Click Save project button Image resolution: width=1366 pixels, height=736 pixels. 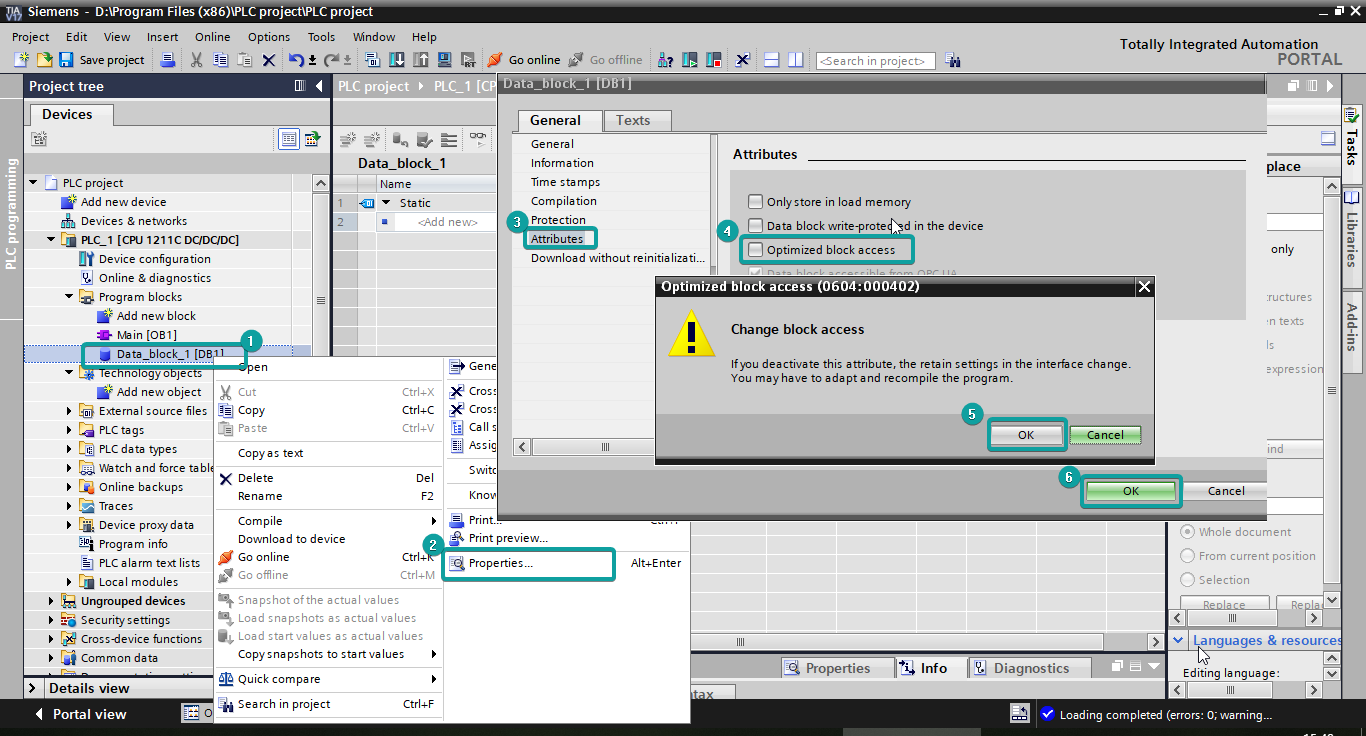coord(102,60)
